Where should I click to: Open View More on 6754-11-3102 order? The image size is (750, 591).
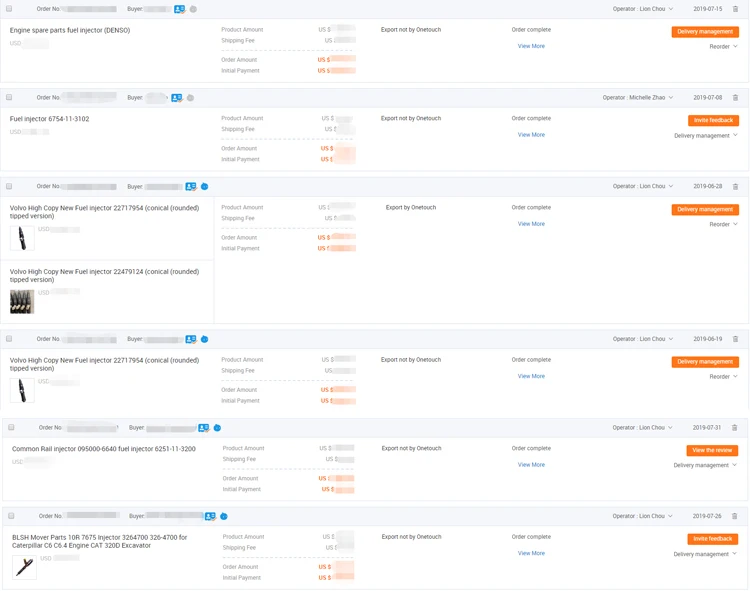531,135
